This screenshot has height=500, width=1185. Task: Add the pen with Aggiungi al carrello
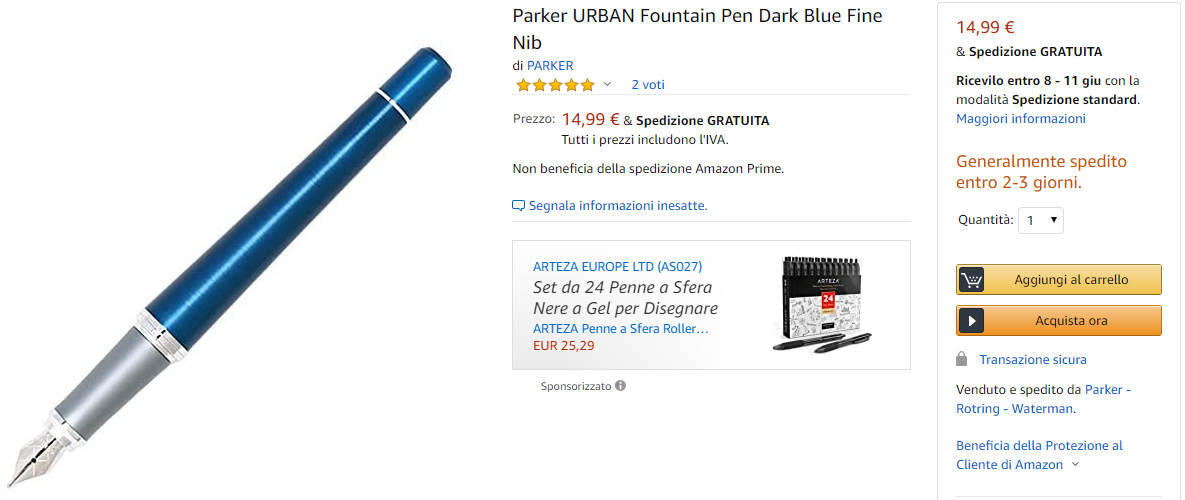pos(1059,279)
